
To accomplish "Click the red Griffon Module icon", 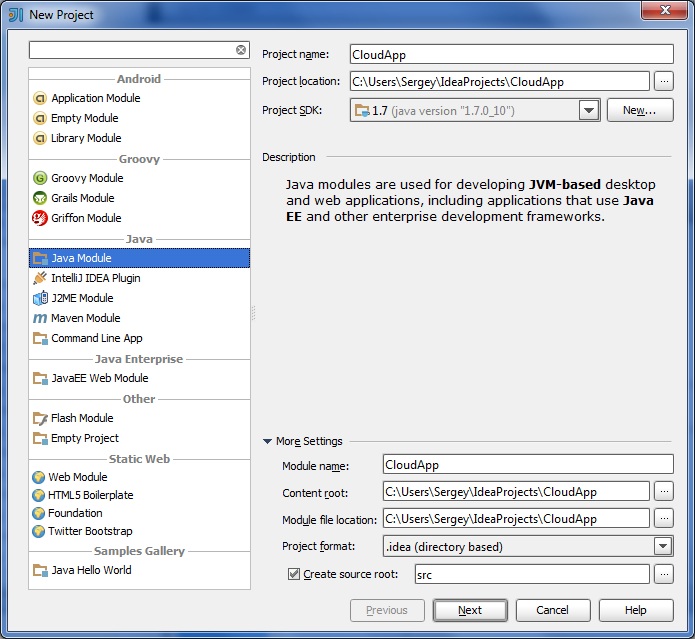I will 40,218.
